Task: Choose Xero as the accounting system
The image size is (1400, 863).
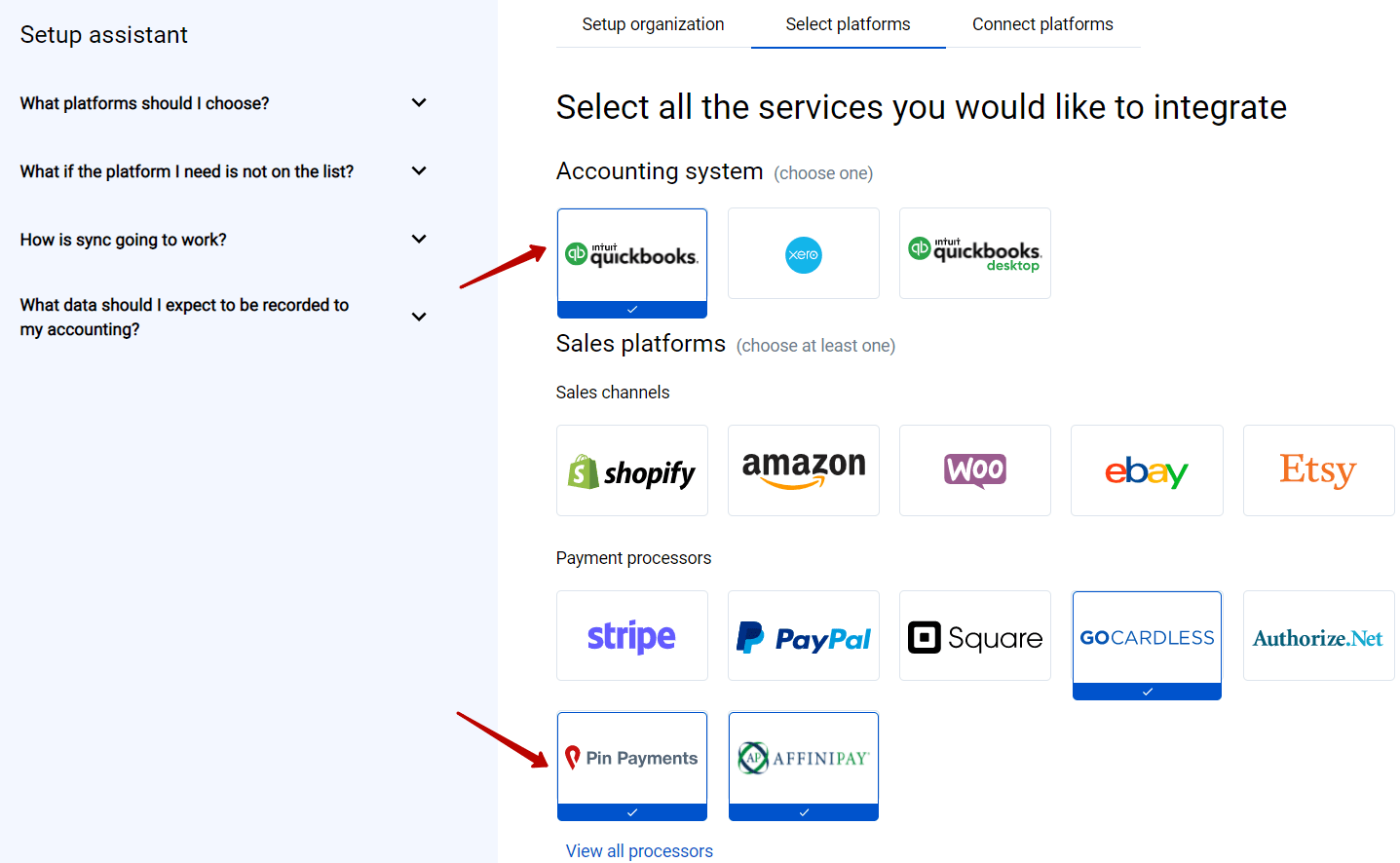Action: pyautogui.click(x=803, y=253)
